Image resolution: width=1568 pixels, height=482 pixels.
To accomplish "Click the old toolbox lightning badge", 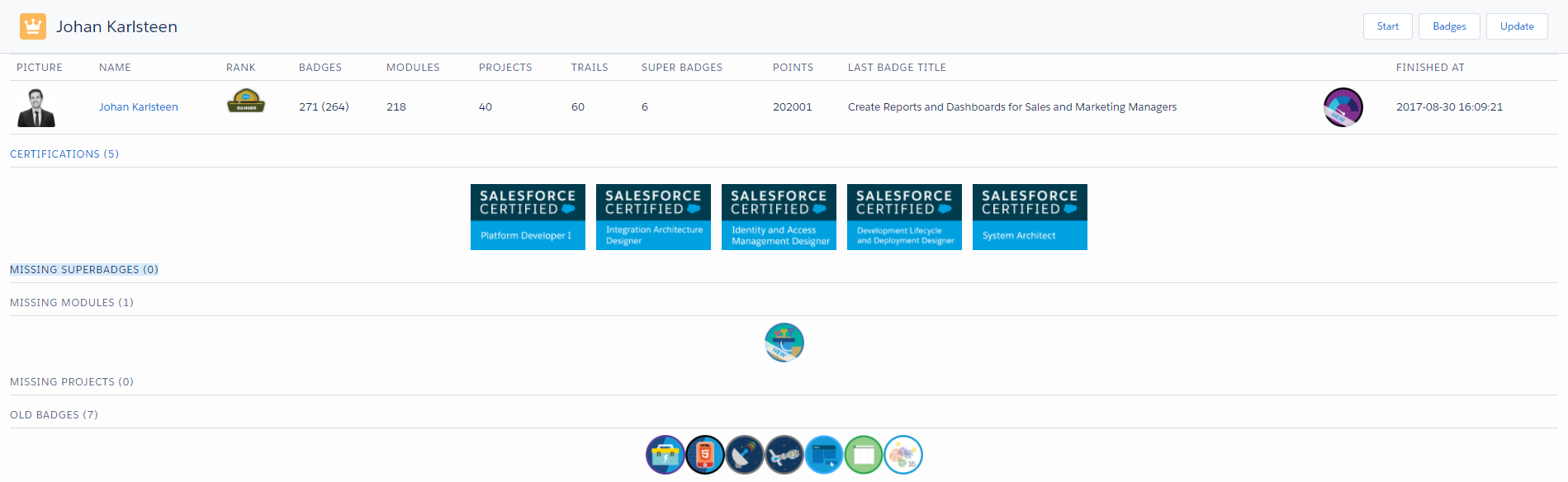I will (666, 455).
